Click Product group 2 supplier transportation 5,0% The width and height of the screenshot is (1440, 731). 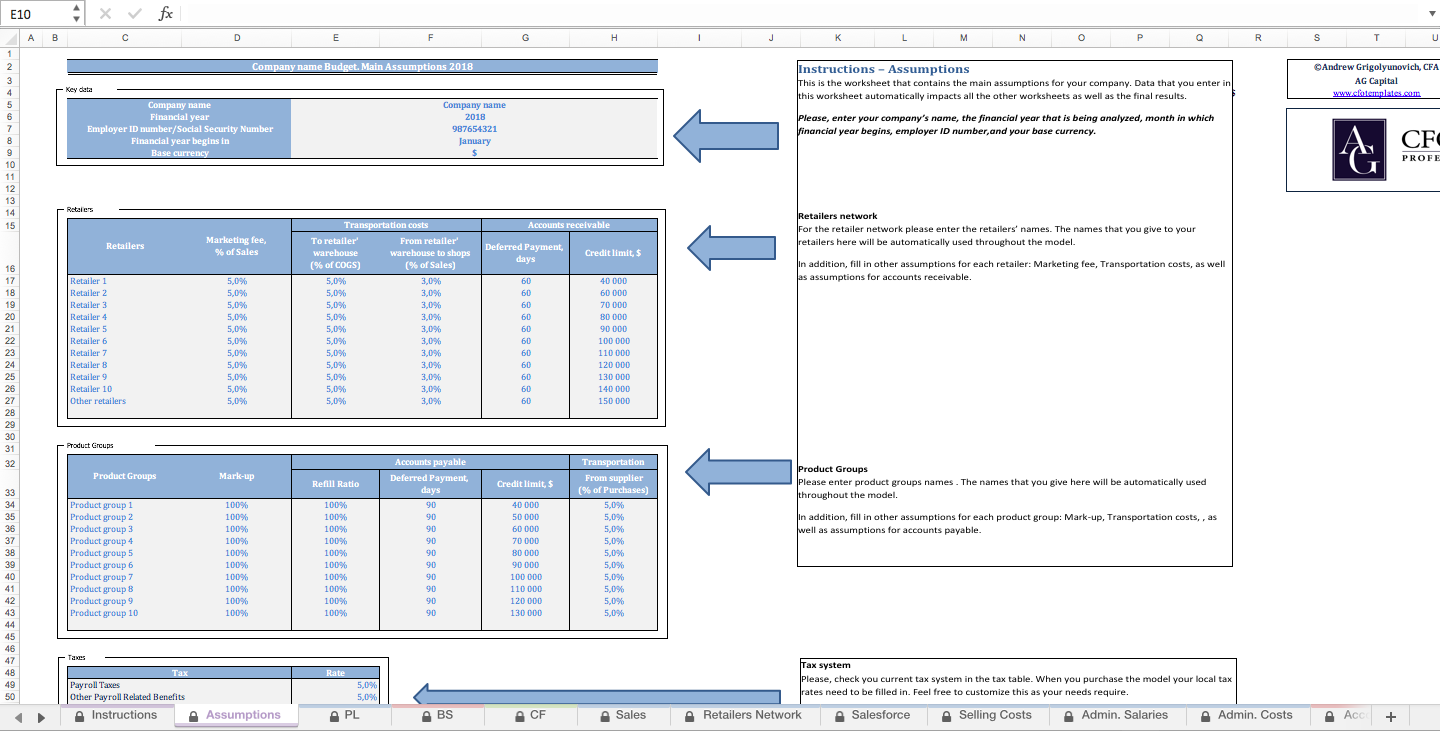(x=614, y=517)
